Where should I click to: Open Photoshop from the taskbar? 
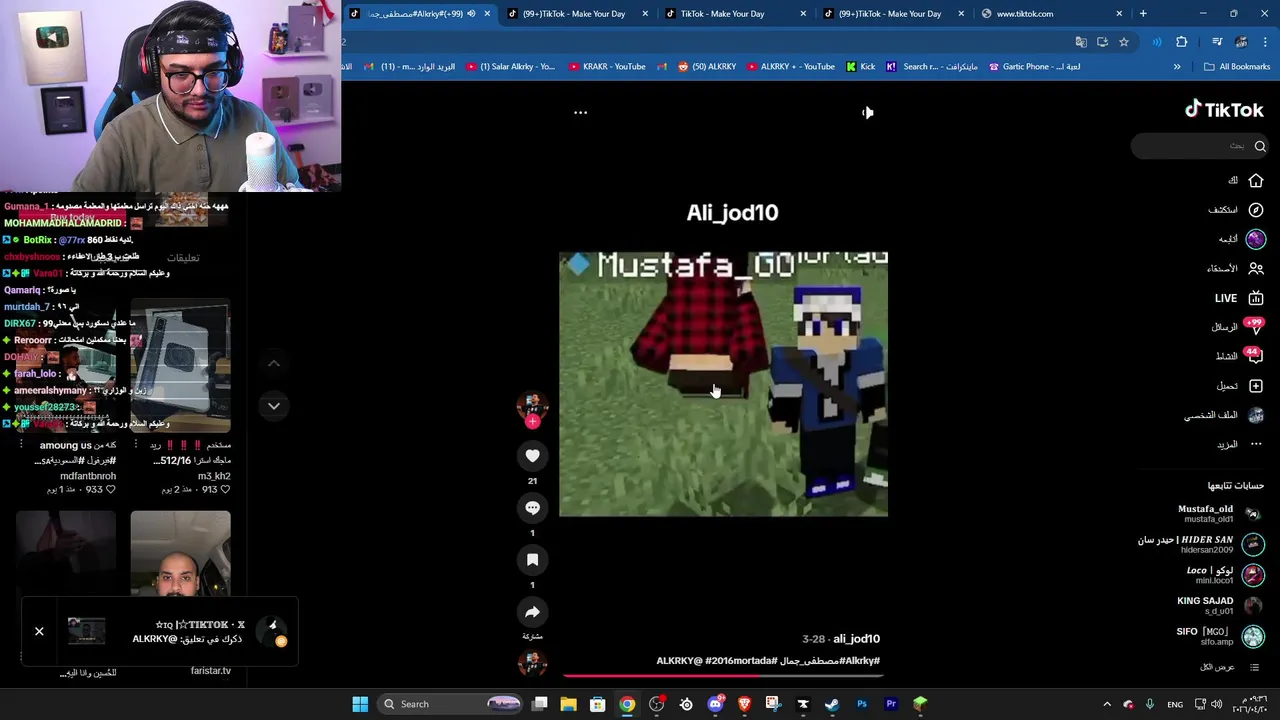[862, 704]
